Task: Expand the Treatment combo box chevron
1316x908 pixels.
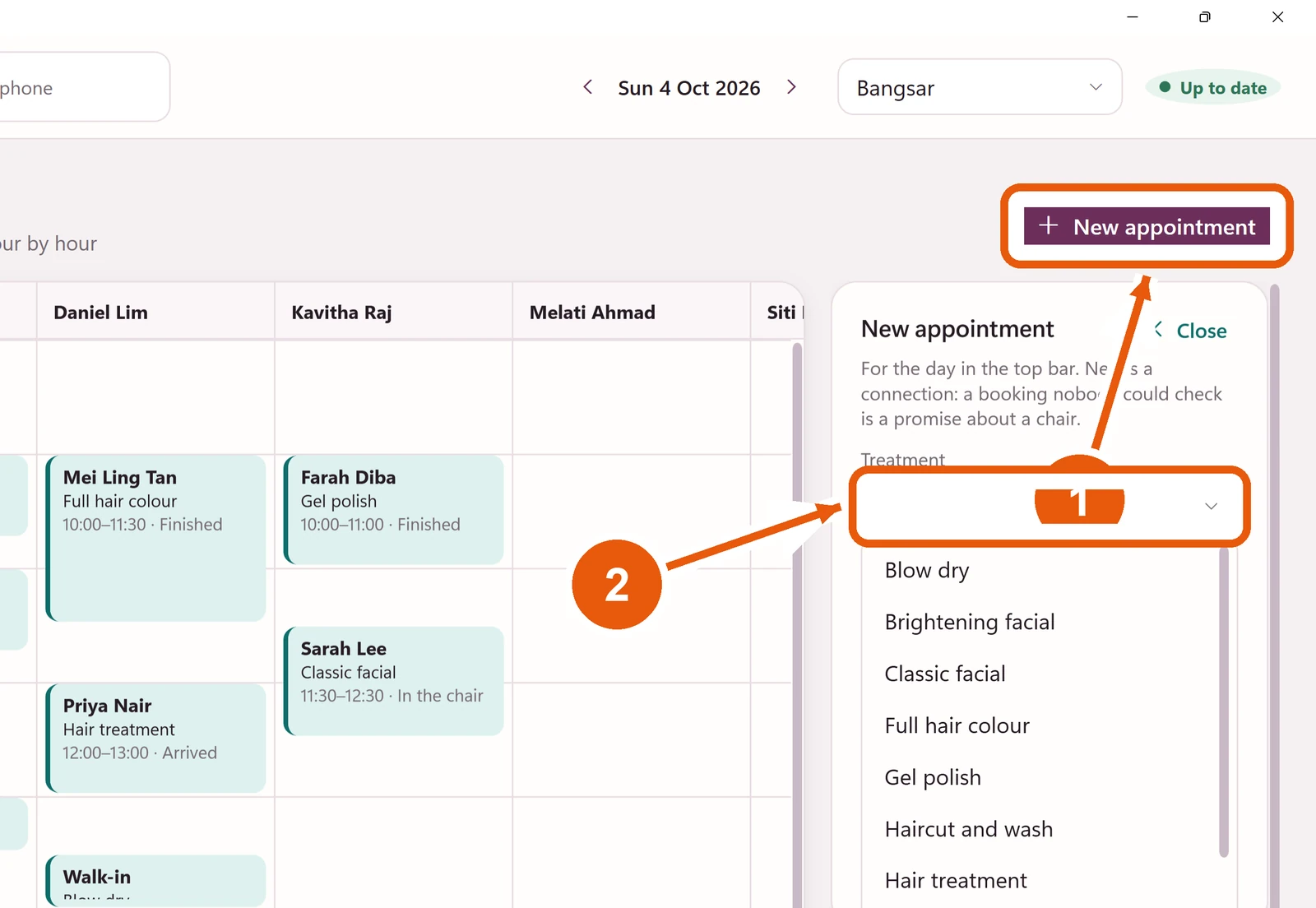Action: 1211,506
